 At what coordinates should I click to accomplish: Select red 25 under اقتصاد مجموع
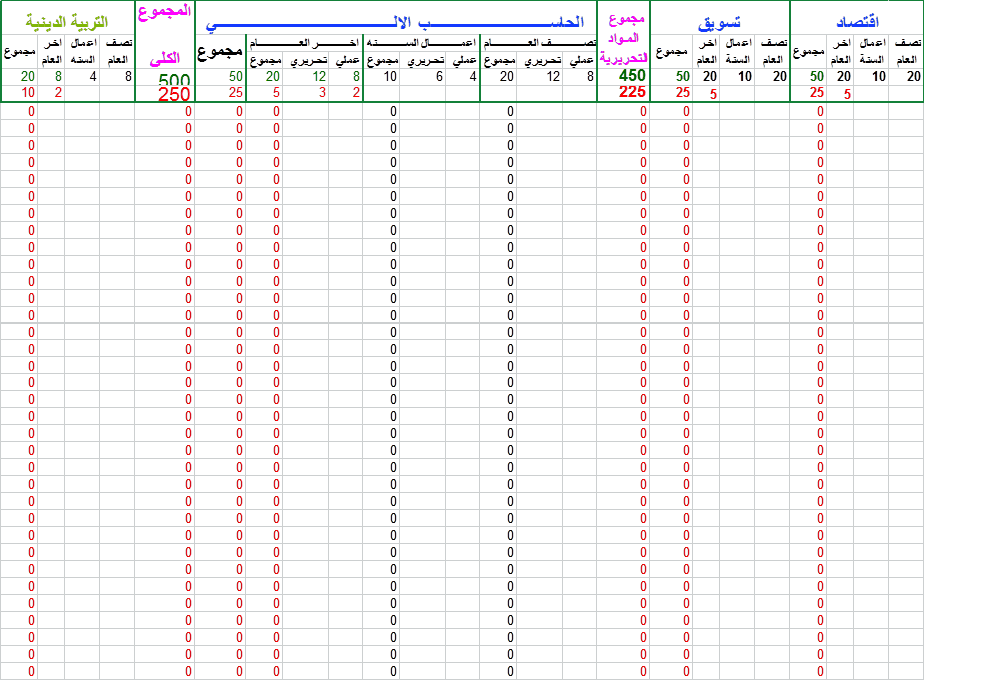coord(816,93)
